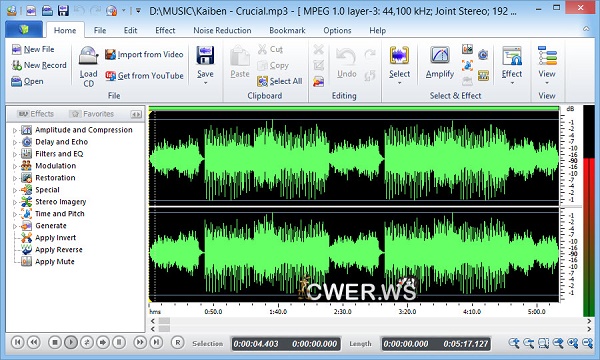Click the colorful mix file icon in Editing group
This screenshot has height=360, width=600.
318,81
